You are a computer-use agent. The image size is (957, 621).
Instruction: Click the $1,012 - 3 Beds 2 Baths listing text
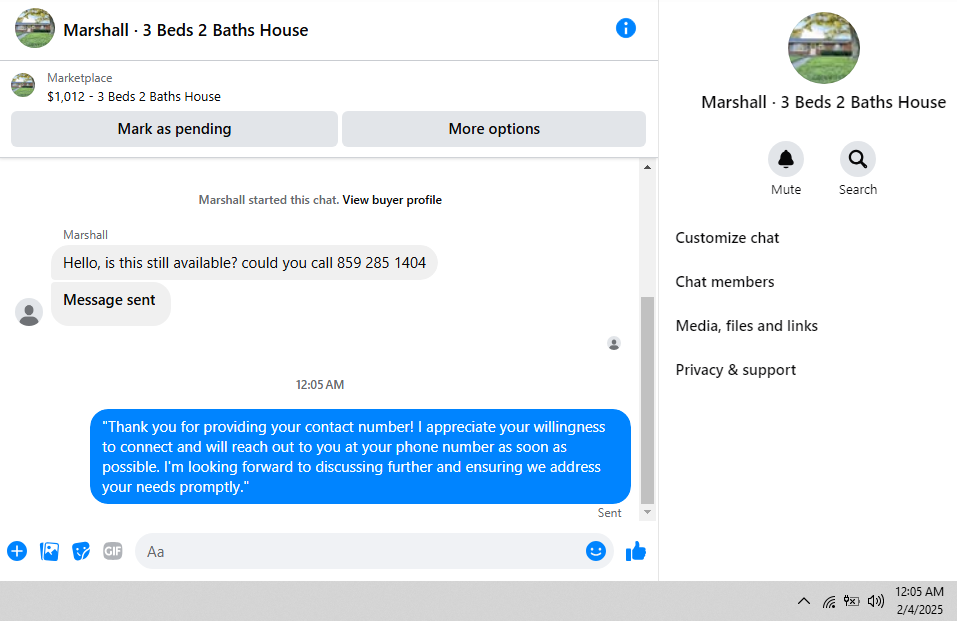click(x=134, y=96)
